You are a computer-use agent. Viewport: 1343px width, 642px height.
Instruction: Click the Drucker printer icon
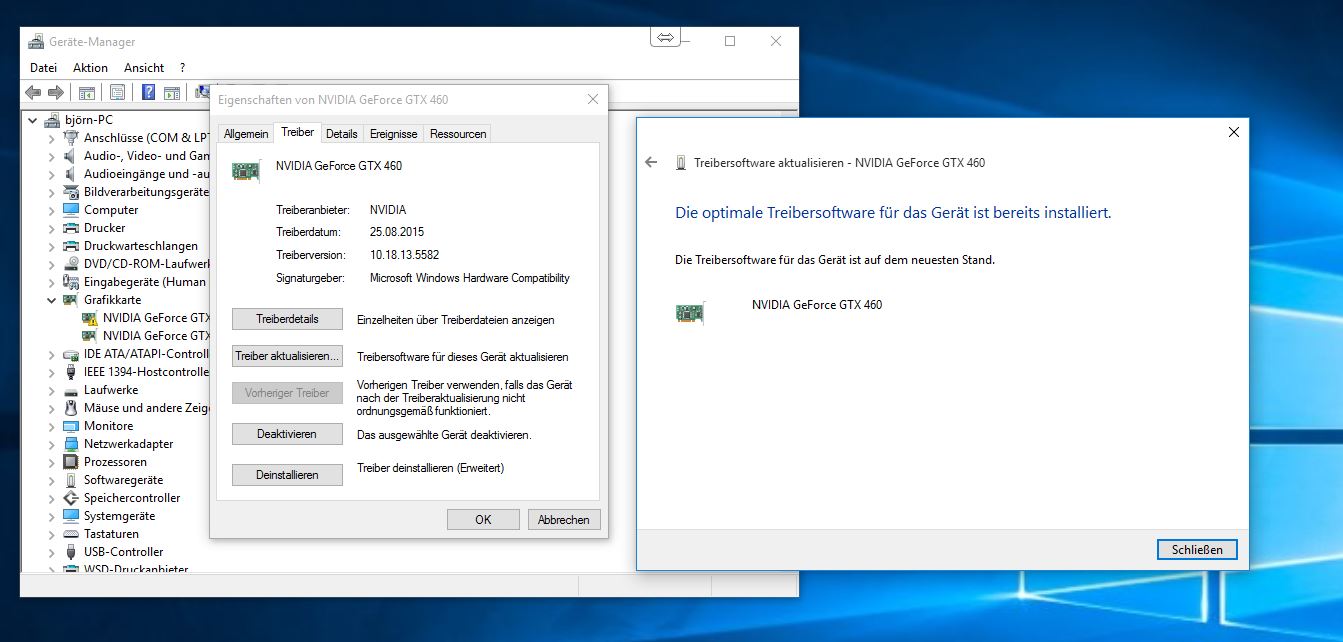pyautogui.click(x=71, y=228)
